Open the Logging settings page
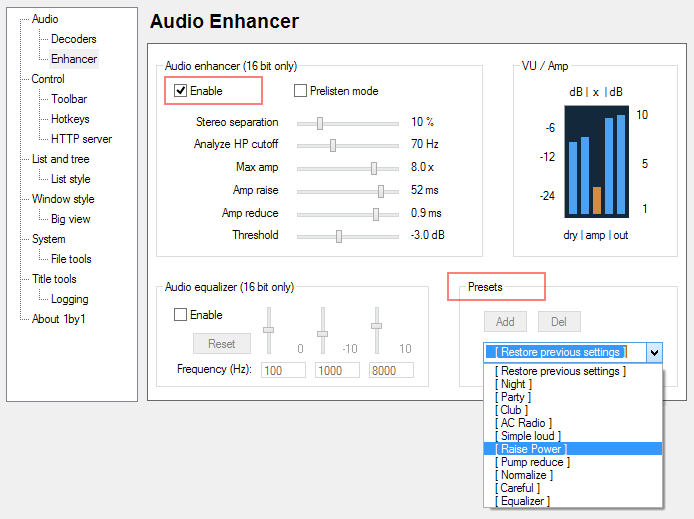This screenshot has width=694, height=519. (x=69, y=299)
